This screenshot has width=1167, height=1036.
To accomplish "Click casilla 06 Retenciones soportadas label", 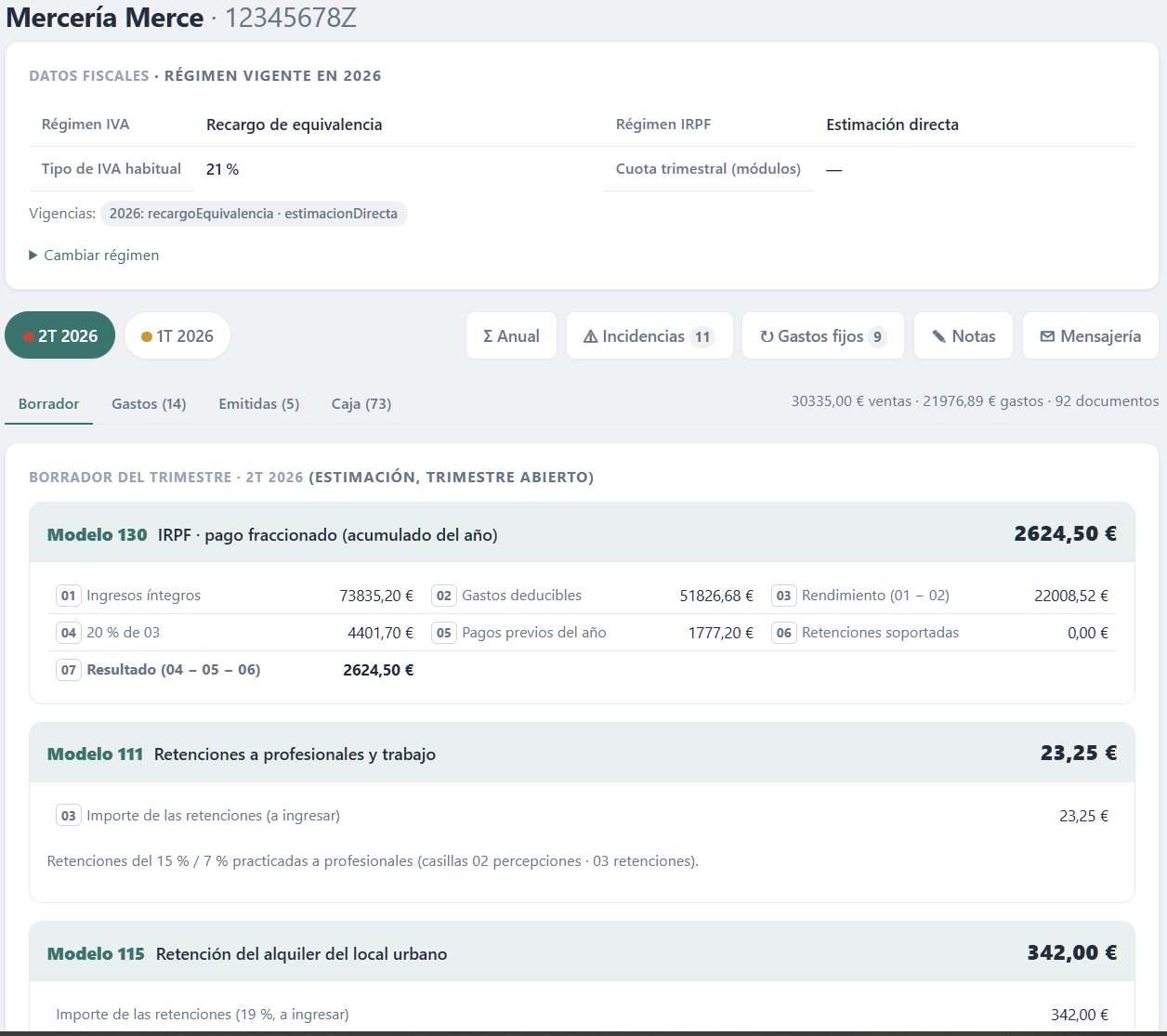I will [880, 633].
